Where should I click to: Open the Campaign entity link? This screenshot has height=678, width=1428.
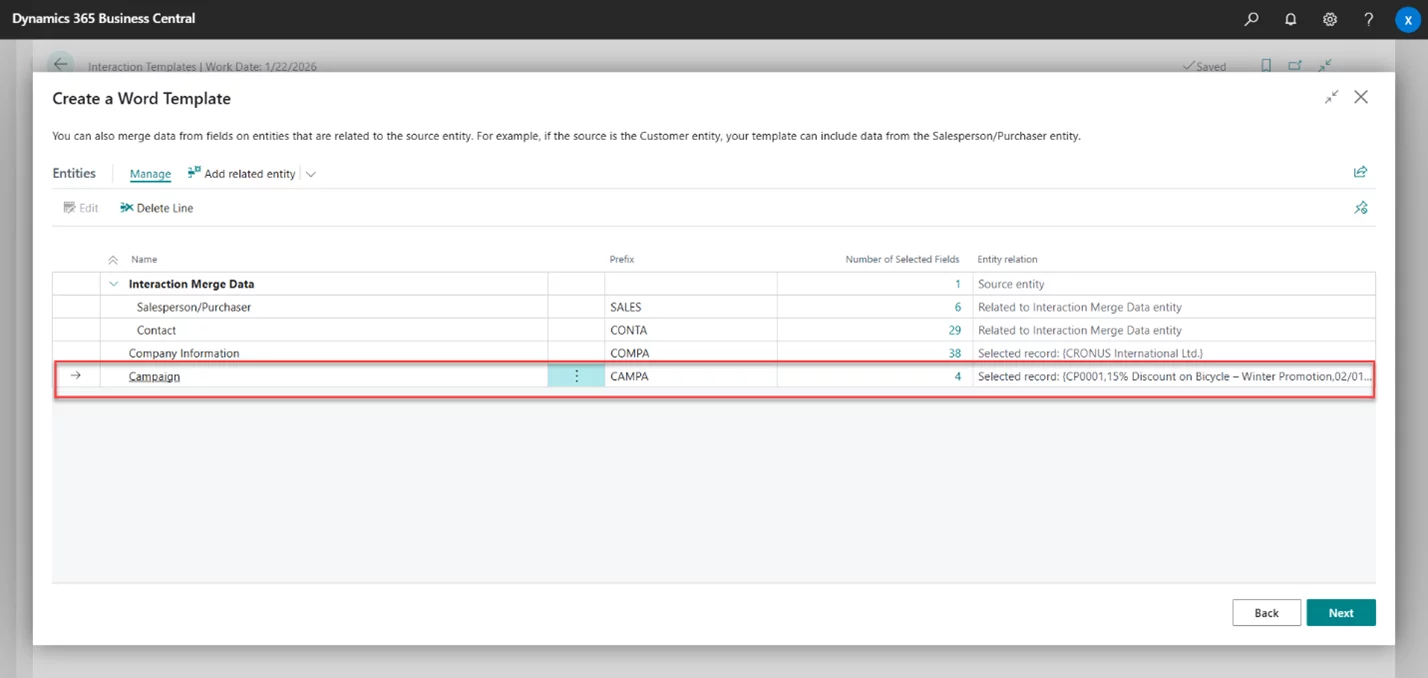tap(154, 377)
